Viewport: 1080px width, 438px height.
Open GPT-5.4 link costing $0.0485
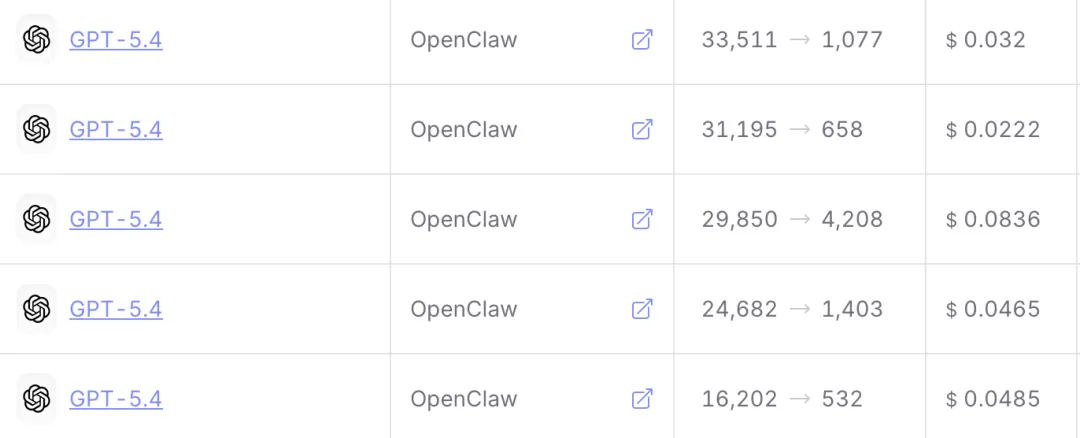(x=116, y=399)
